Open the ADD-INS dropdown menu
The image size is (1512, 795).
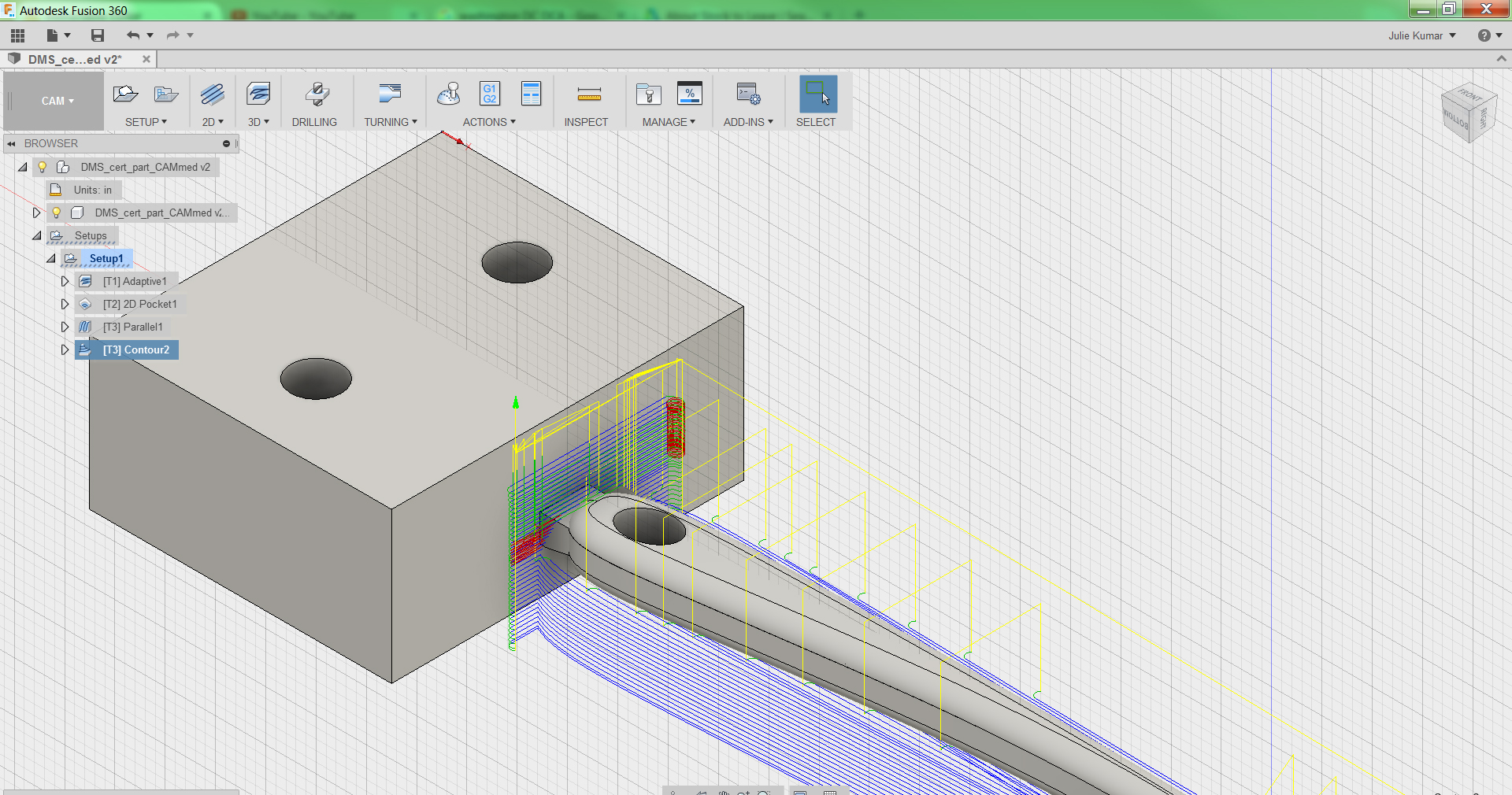tap(748, 122)
